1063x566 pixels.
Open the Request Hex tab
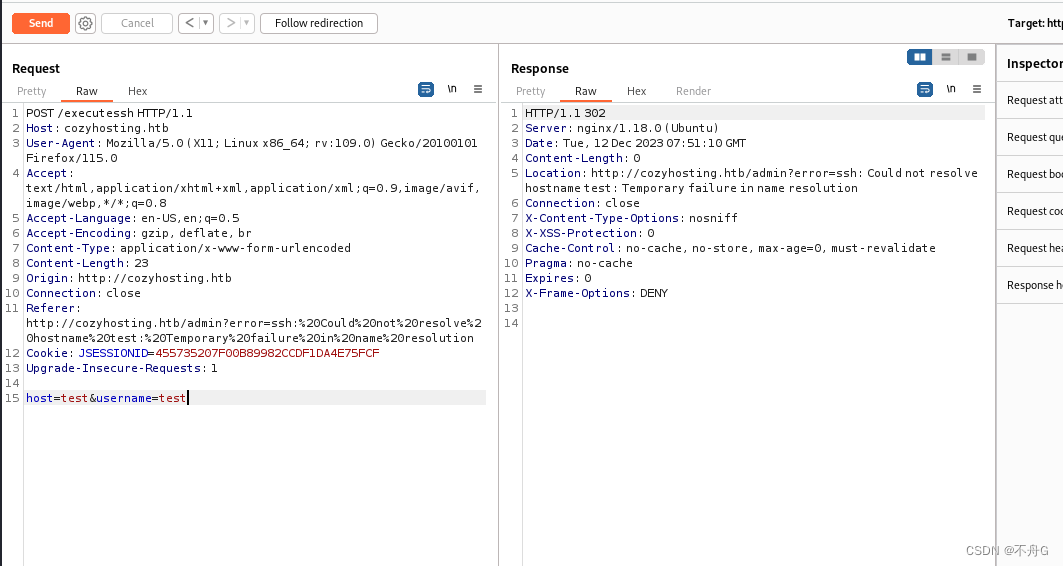coord(138,91)
